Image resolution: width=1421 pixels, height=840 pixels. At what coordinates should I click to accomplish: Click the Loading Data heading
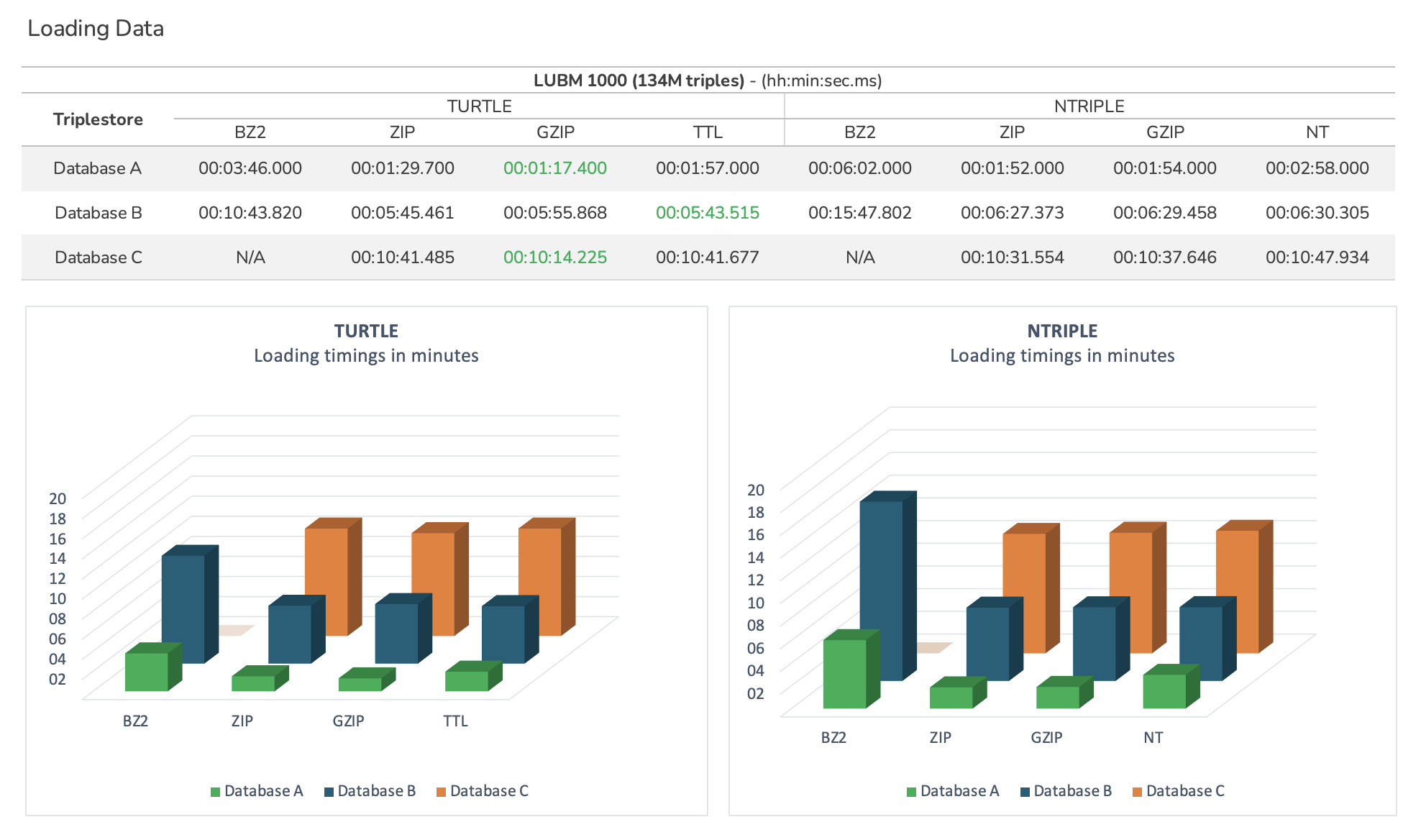point(96,29)
